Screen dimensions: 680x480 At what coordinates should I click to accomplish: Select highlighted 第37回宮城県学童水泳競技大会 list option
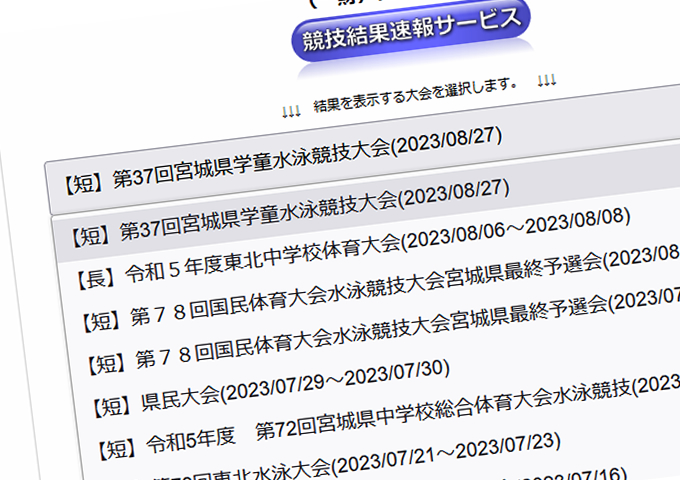click(x=365, y=202)
